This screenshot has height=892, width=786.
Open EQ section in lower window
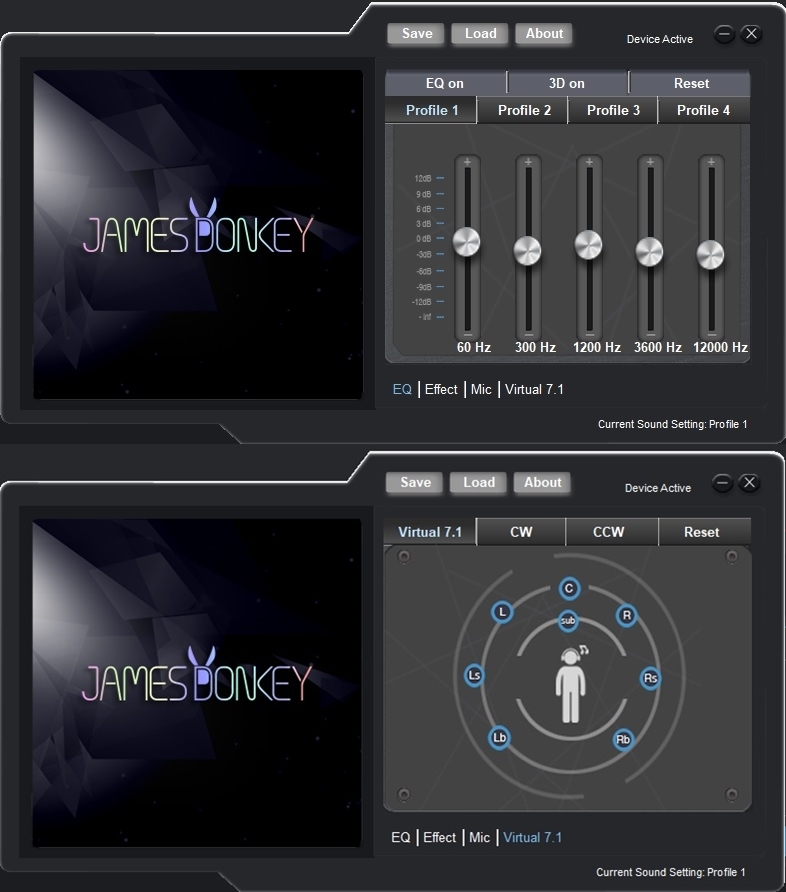pyautogui.click(x=400, y=837)
